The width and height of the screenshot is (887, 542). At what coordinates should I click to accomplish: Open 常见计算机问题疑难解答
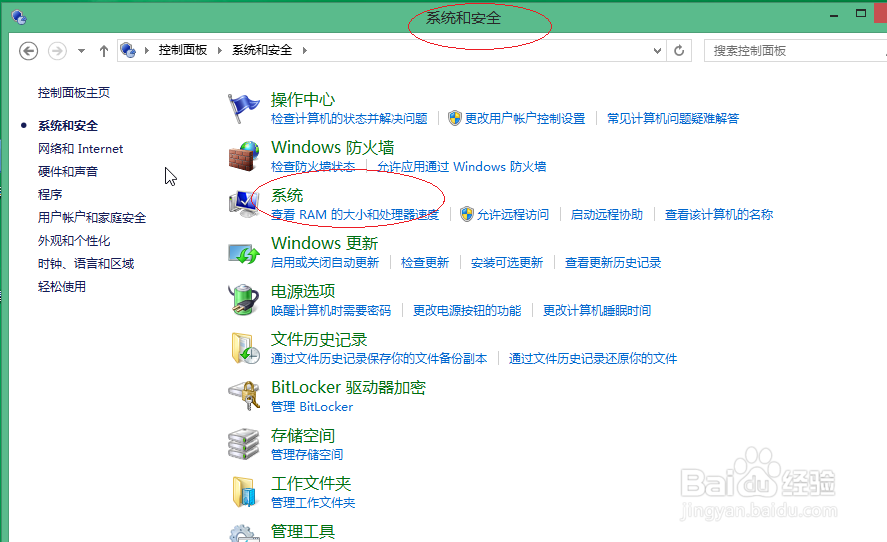tap(673, 118)
